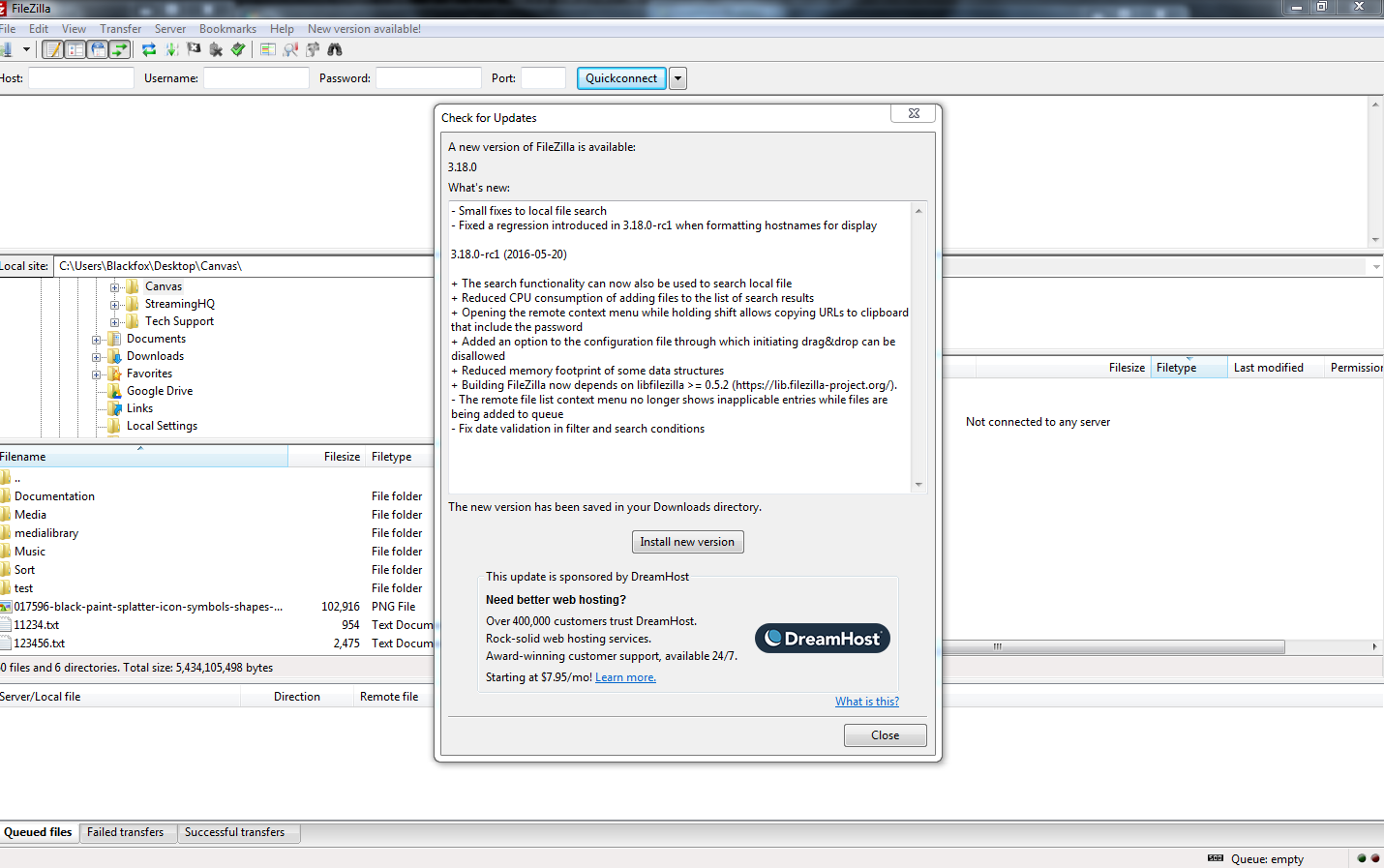This screenshot has width=1384, height=868.
Task: Click the reconnect green checkmark icon
Action: (238, 49)
